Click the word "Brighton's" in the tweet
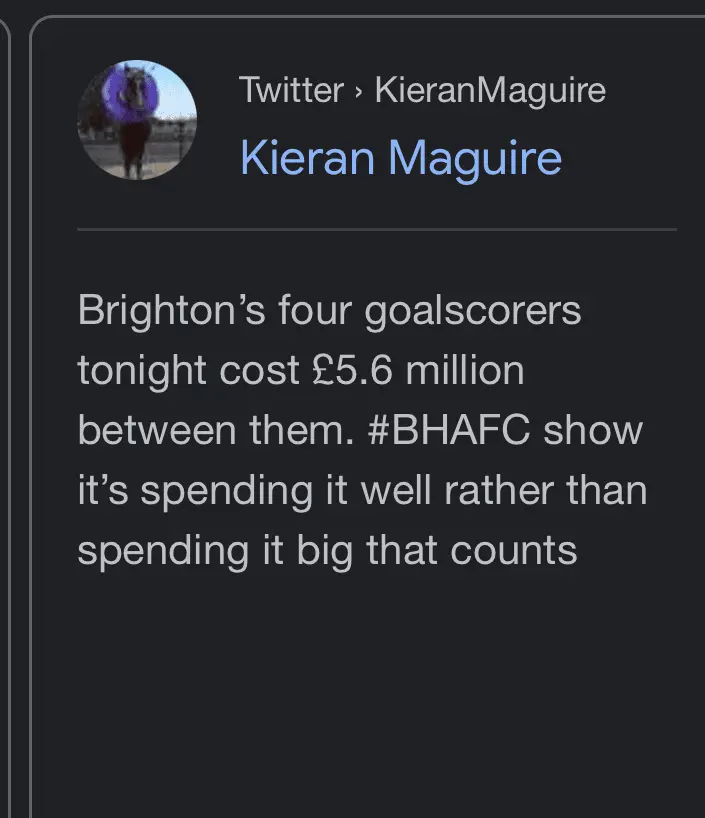705x818 pixels. tap(169, 311)
